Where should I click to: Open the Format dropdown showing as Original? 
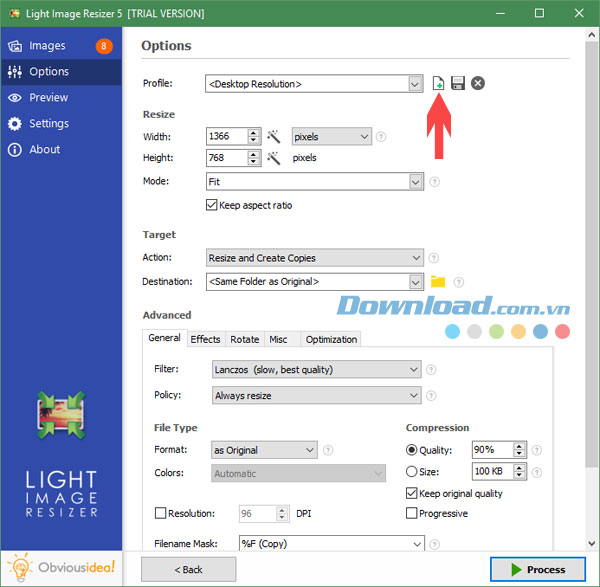tap(264, 450)
